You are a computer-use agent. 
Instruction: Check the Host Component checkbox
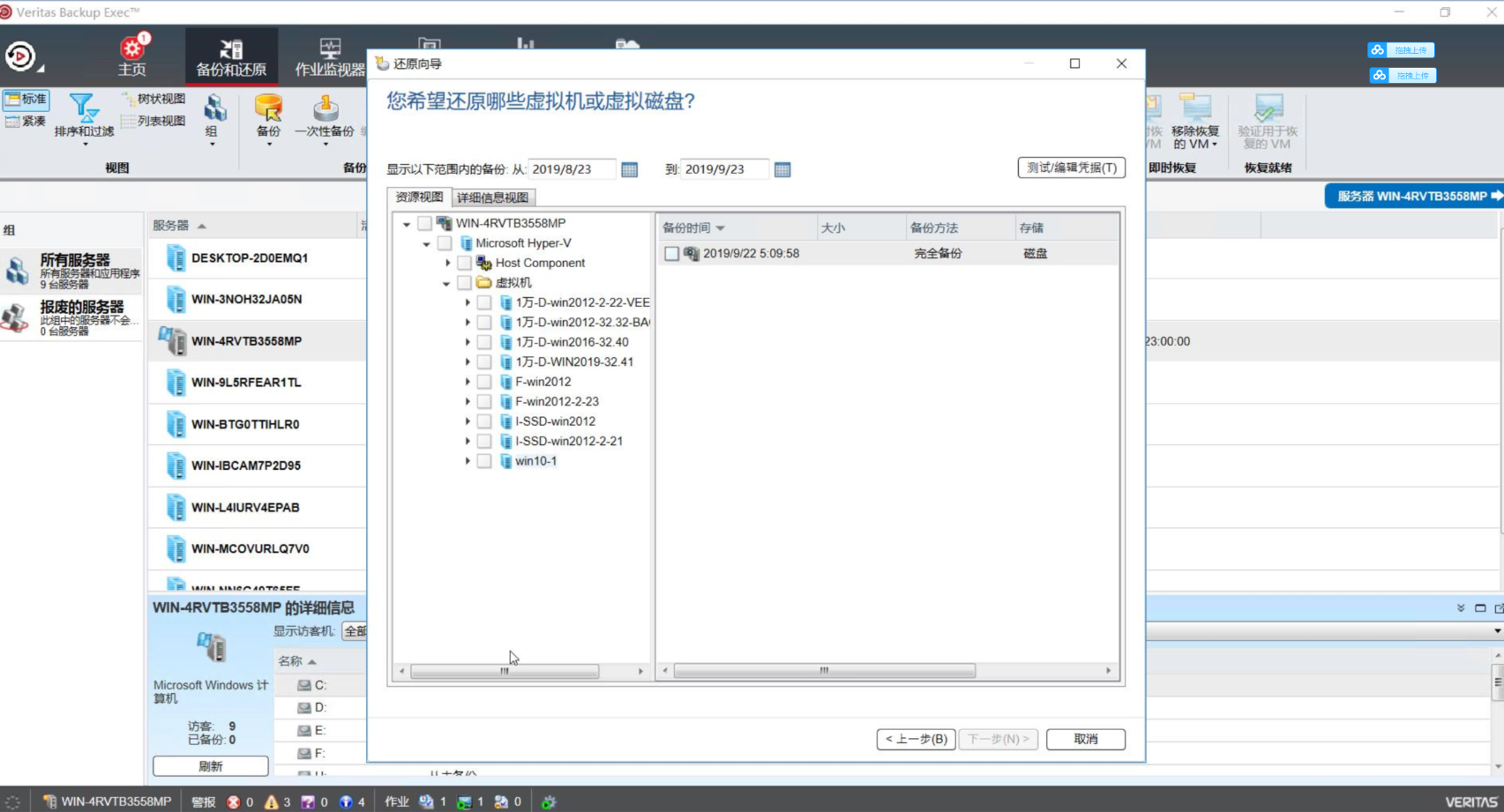464,263
